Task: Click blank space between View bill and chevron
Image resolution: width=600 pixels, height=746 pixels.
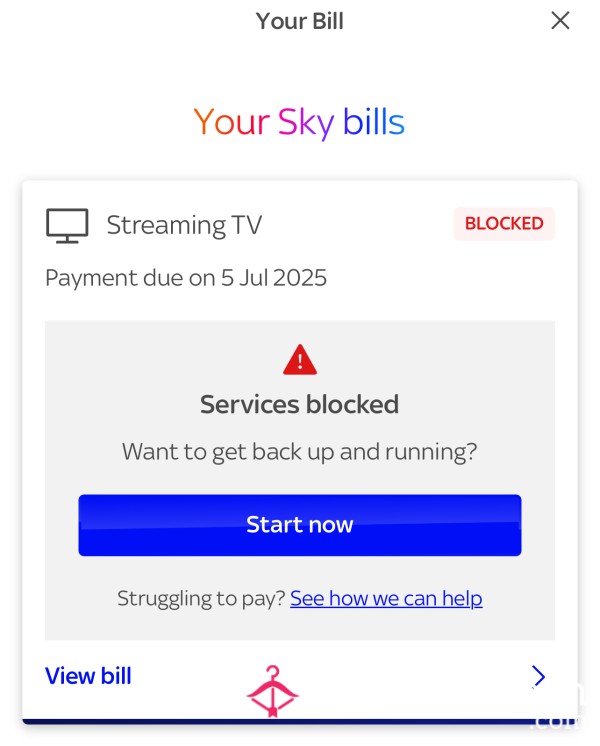Action: (404, 676)
